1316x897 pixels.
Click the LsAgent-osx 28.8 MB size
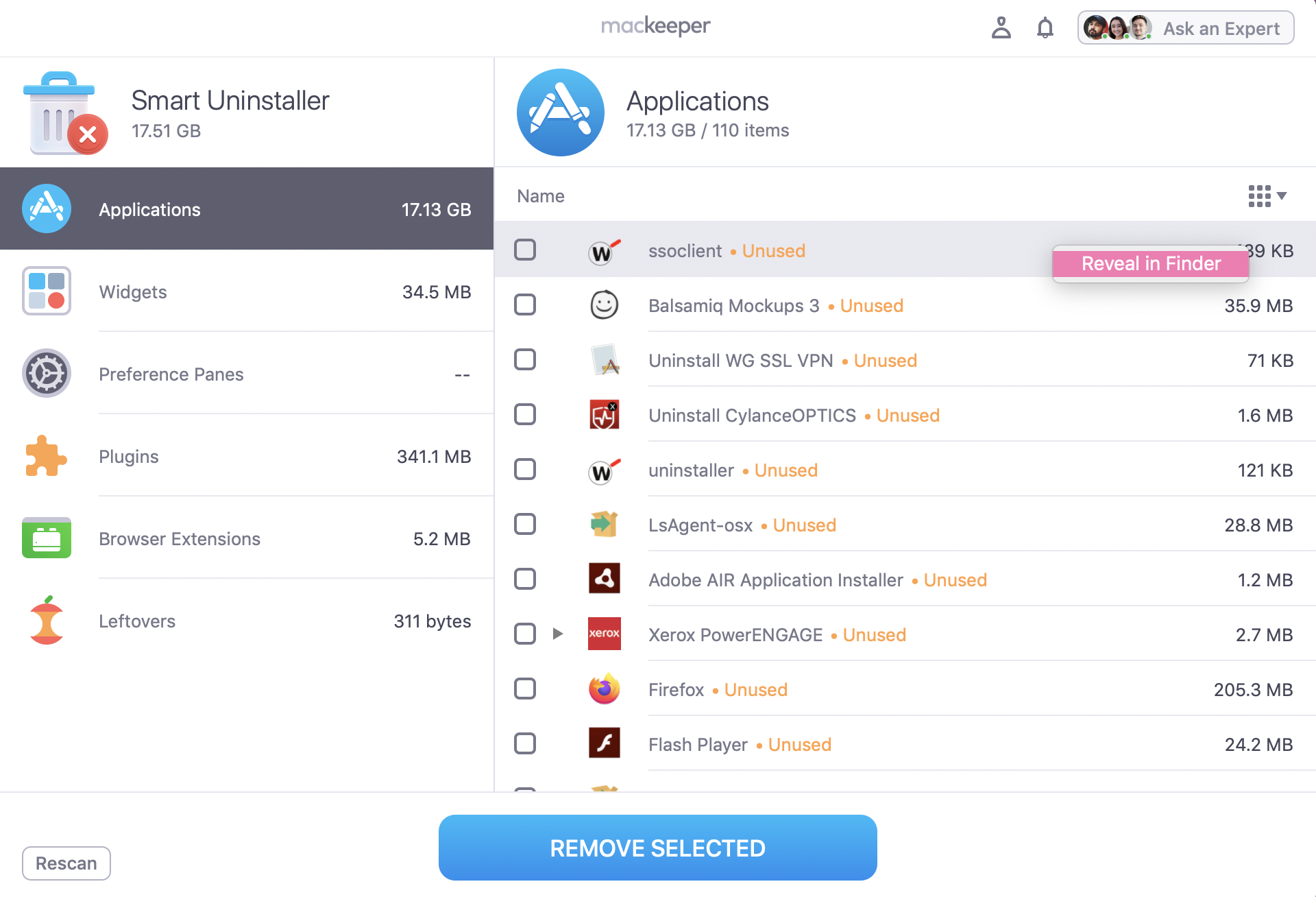pos(1258,525)
